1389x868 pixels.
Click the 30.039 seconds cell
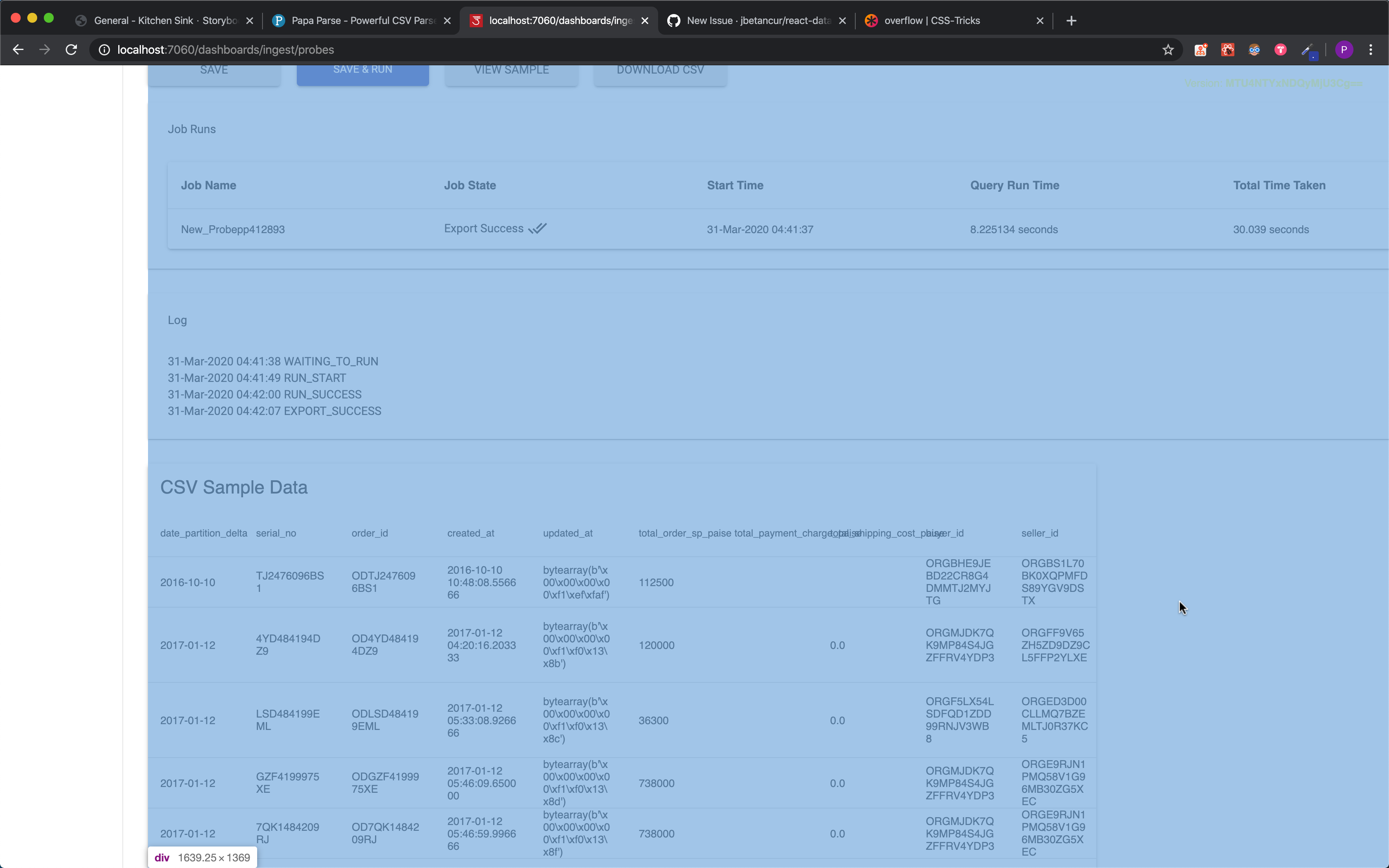1271,230
